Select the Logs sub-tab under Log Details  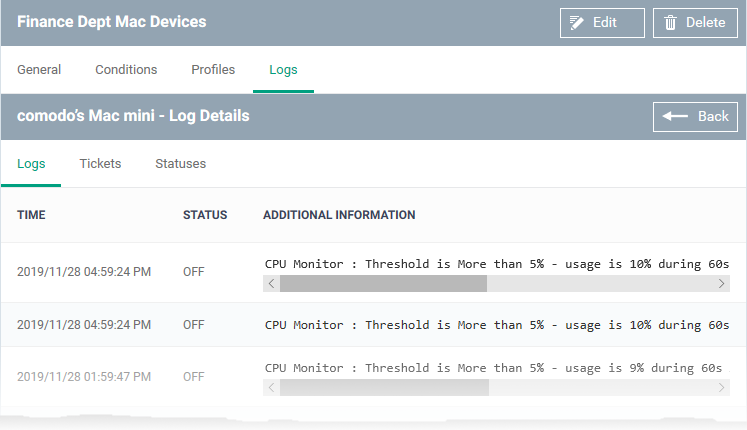tap(31, 164)
